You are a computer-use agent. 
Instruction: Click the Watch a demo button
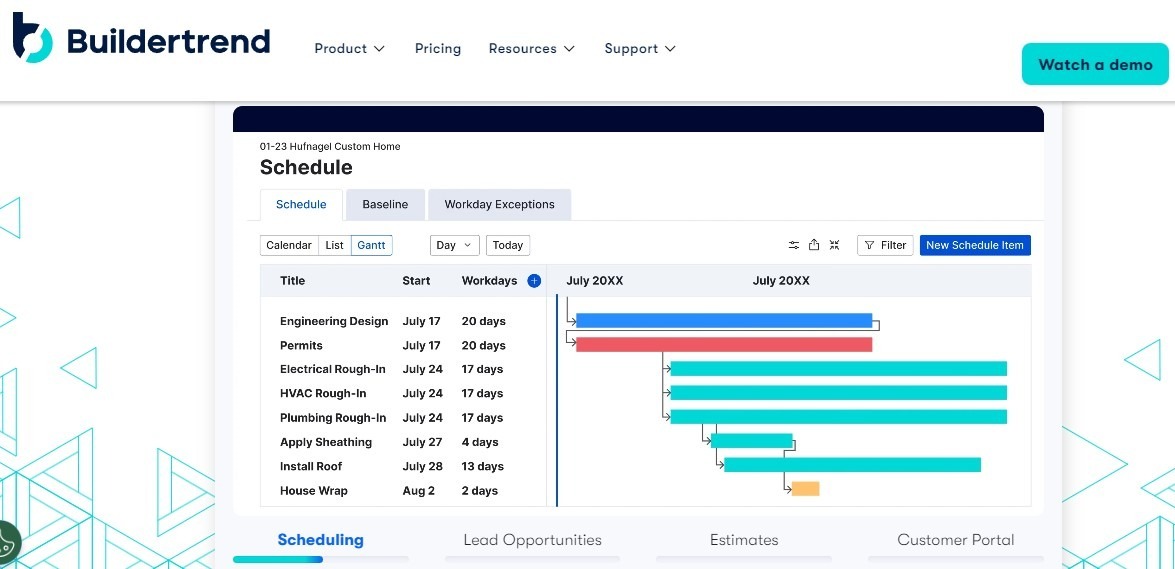tap(1095, 64)
